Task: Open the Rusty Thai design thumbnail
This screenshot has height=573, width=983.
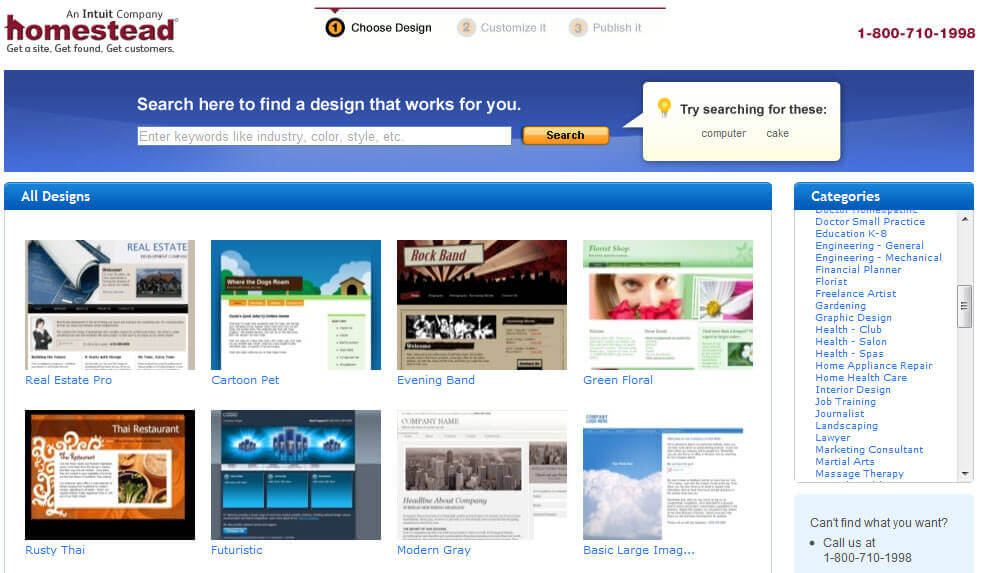Action: (110, 475)
